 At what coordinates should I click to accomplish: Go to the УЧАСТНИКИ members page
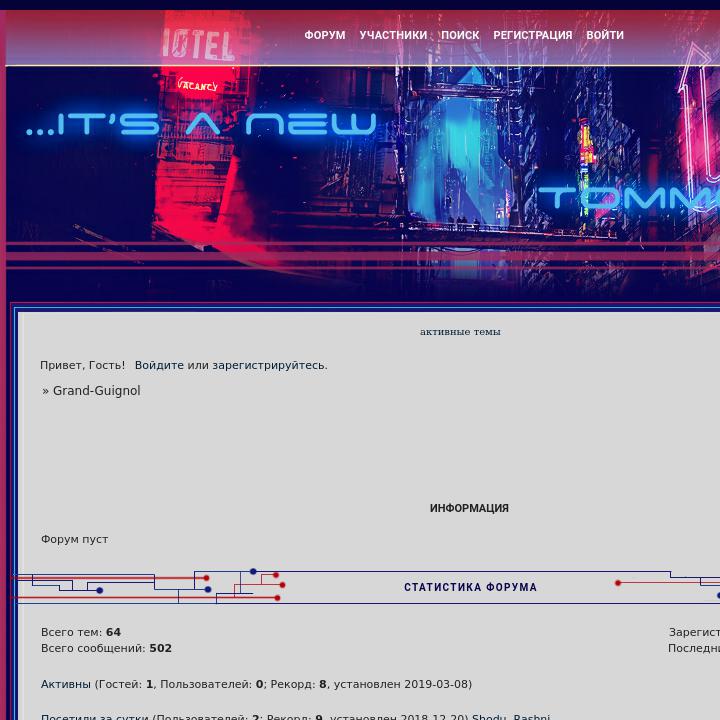393,35
